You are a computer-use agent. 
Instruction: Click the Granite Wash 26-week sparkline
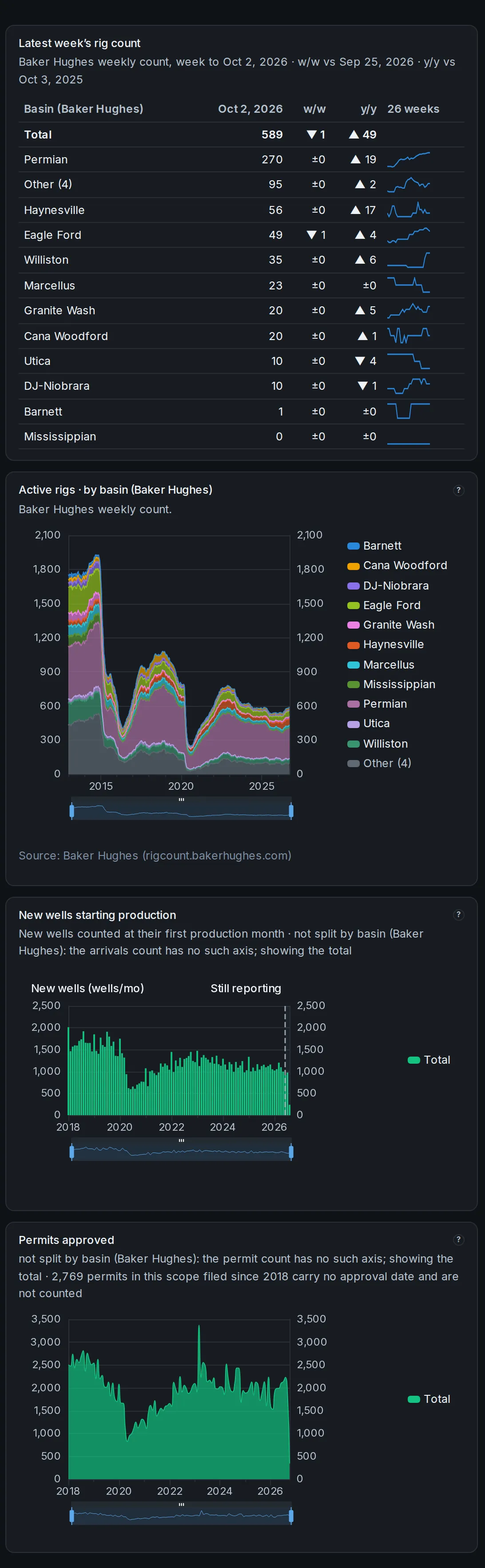coord(408,310)
